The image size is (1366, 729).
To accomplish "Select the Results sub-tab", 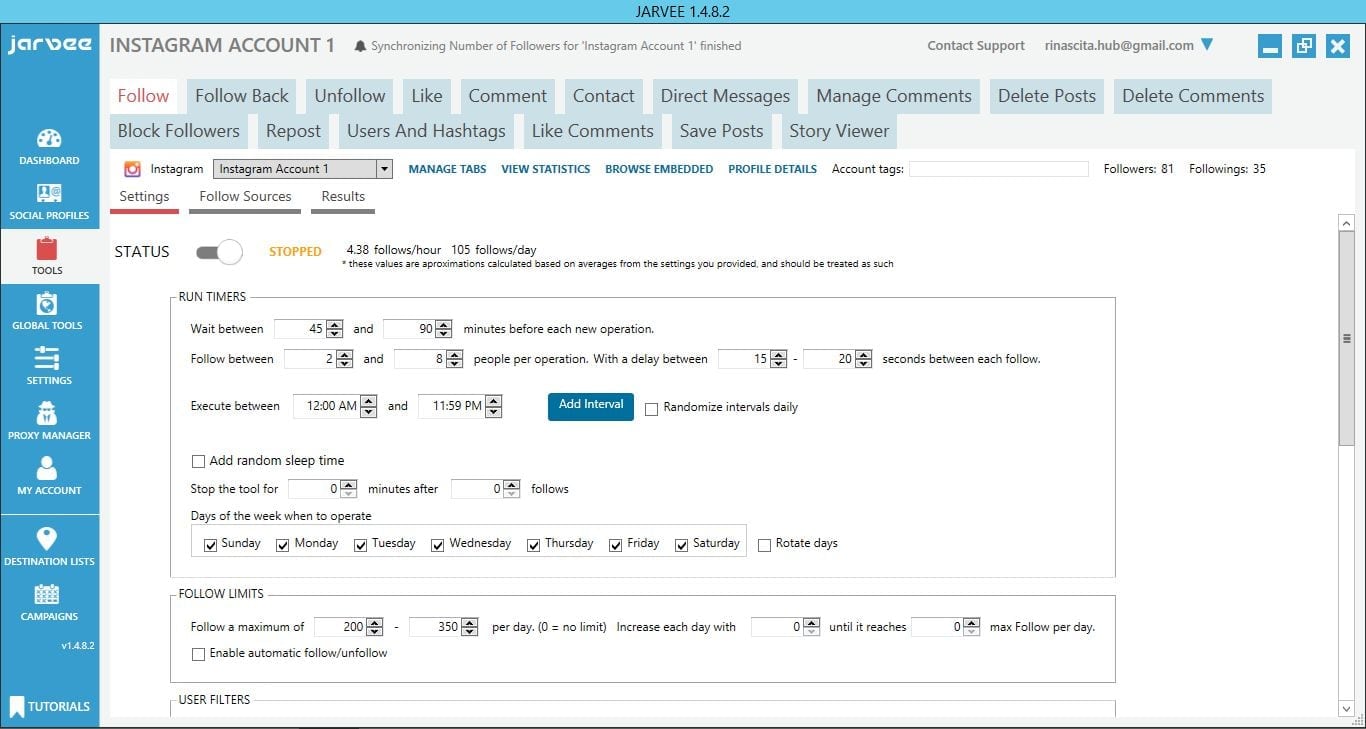I will 343,197.
